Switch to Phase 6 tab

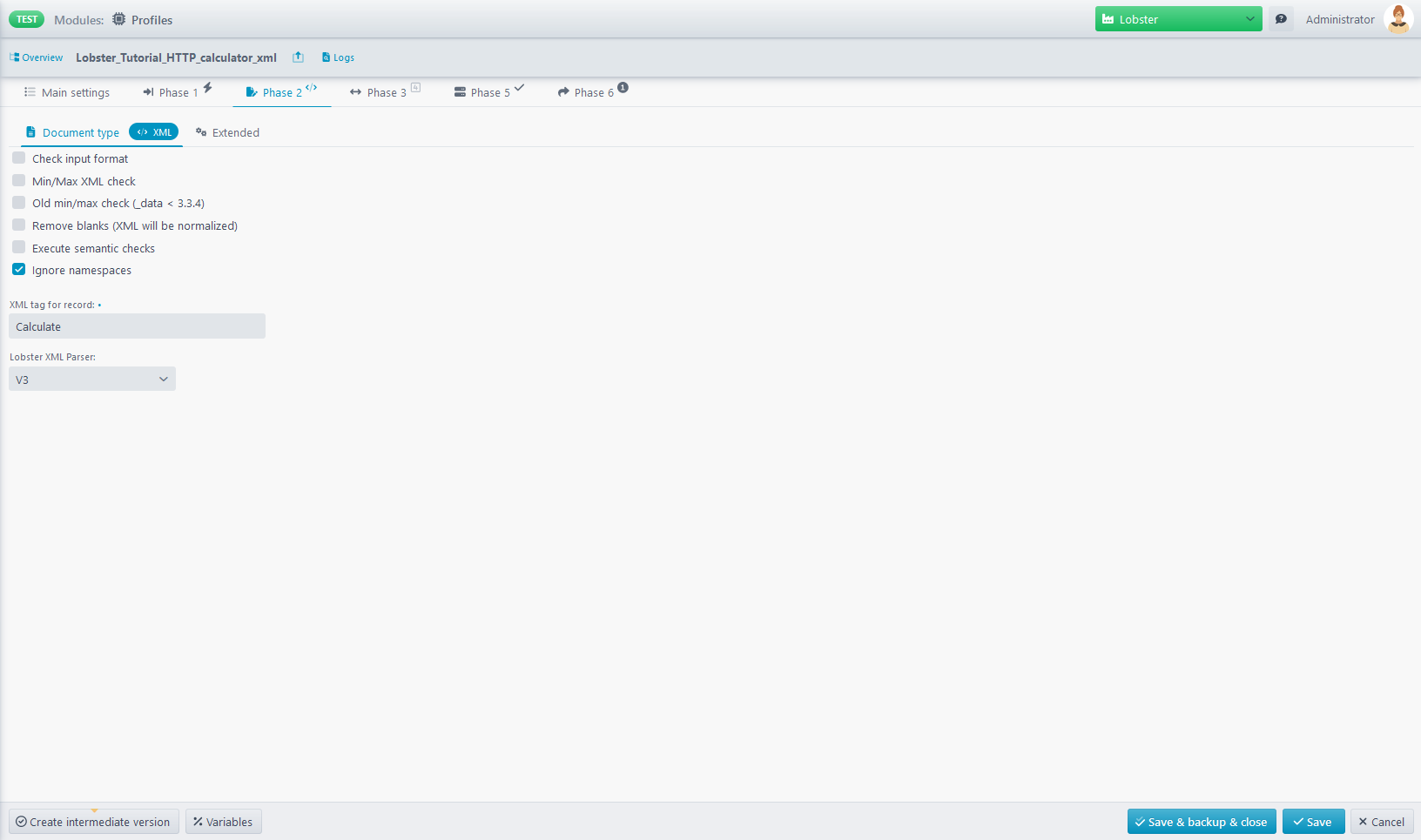594,92
